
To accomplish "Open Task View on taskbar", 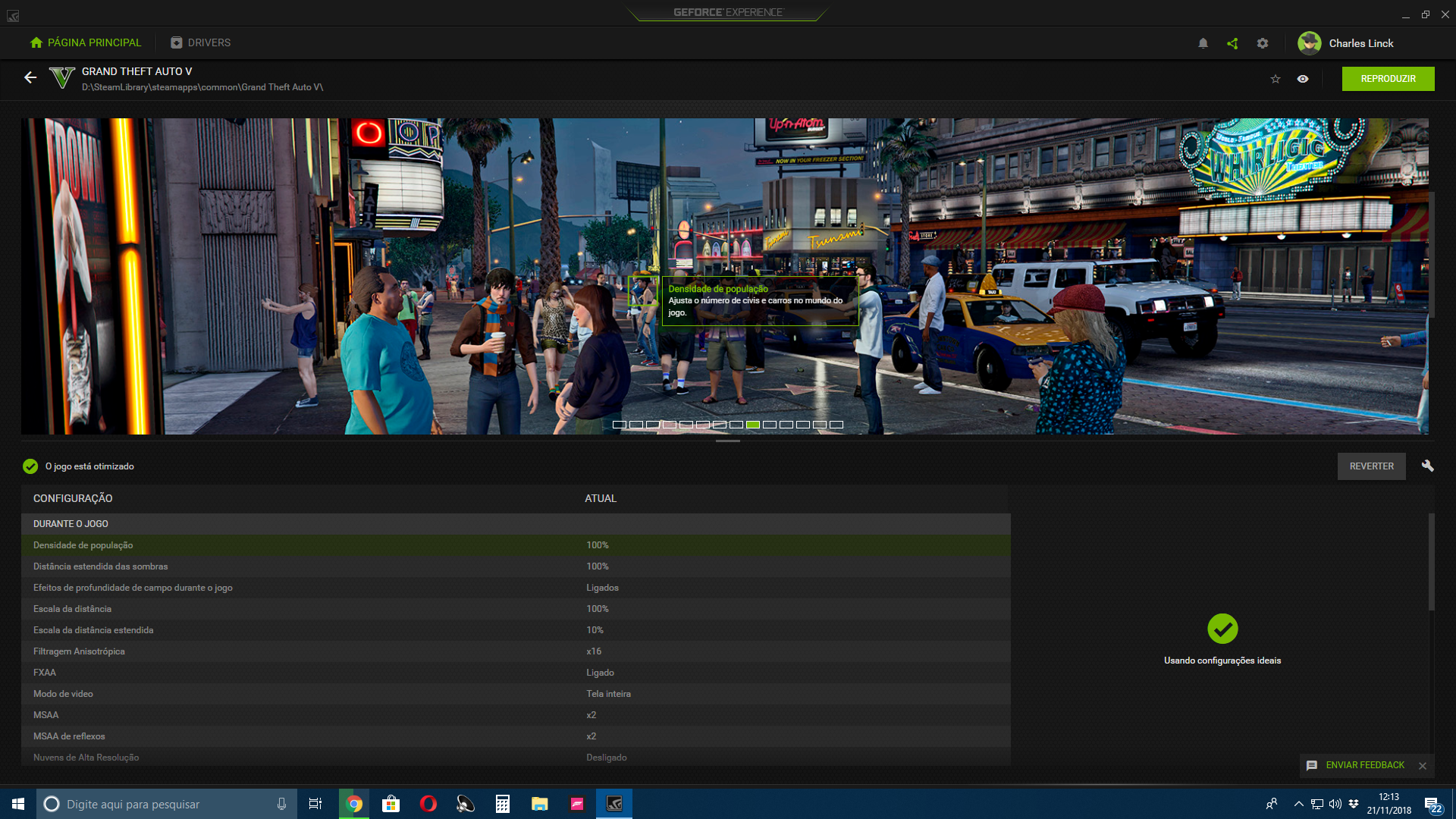I will (x=315, y=804).
